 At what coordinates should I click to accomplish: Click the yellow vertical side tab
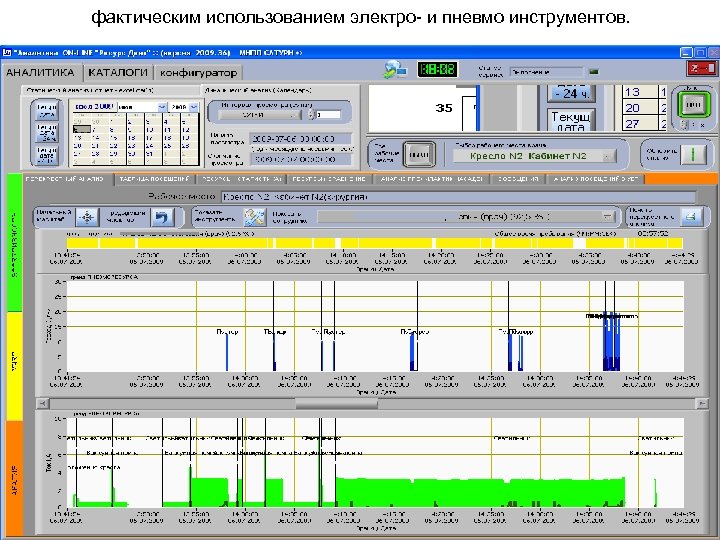(14, 366)
